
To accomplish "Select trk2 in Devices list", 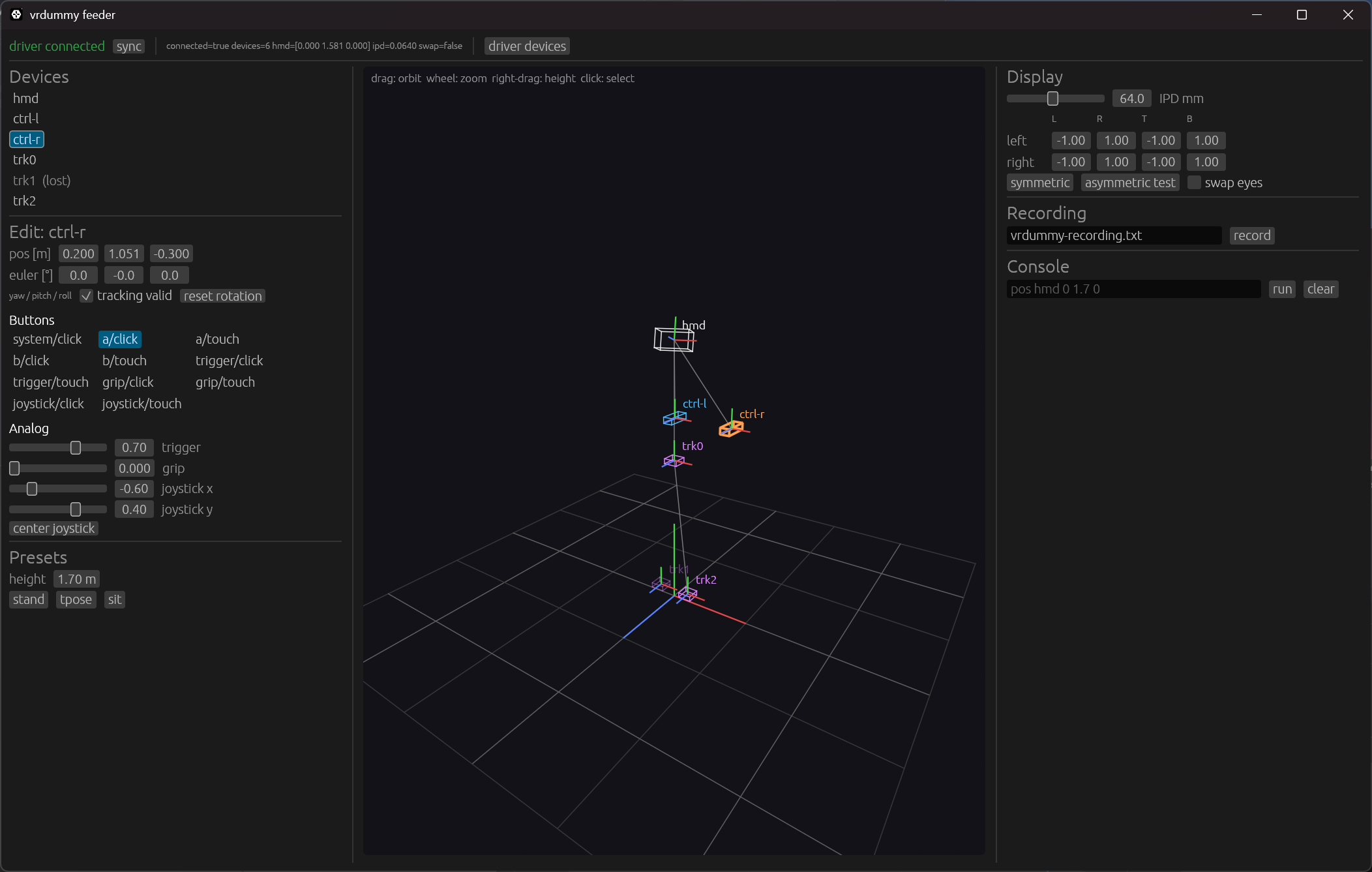I will (x=24, y=201).
